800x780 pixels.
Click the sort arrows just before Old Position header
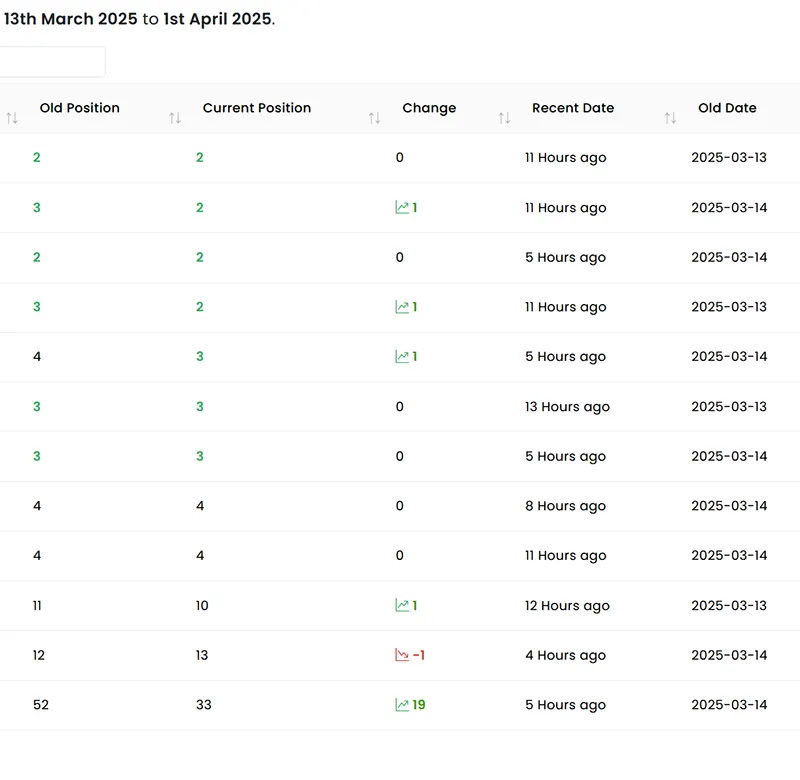point(12,118)
